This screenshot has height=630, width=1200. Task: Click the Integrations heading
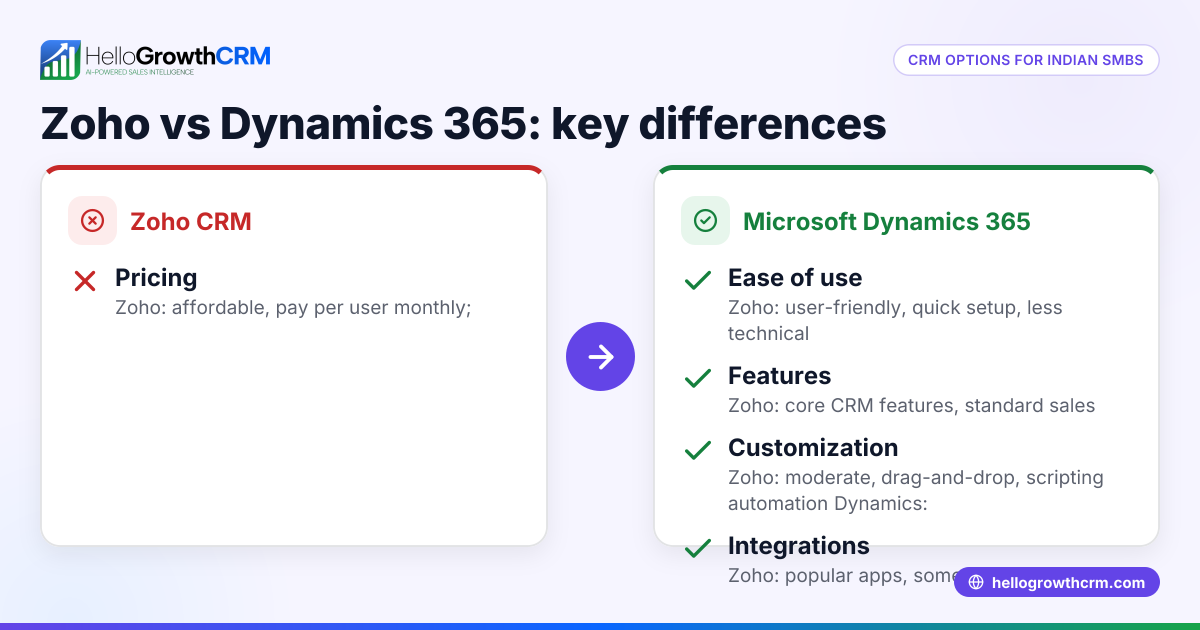(798, 546)
